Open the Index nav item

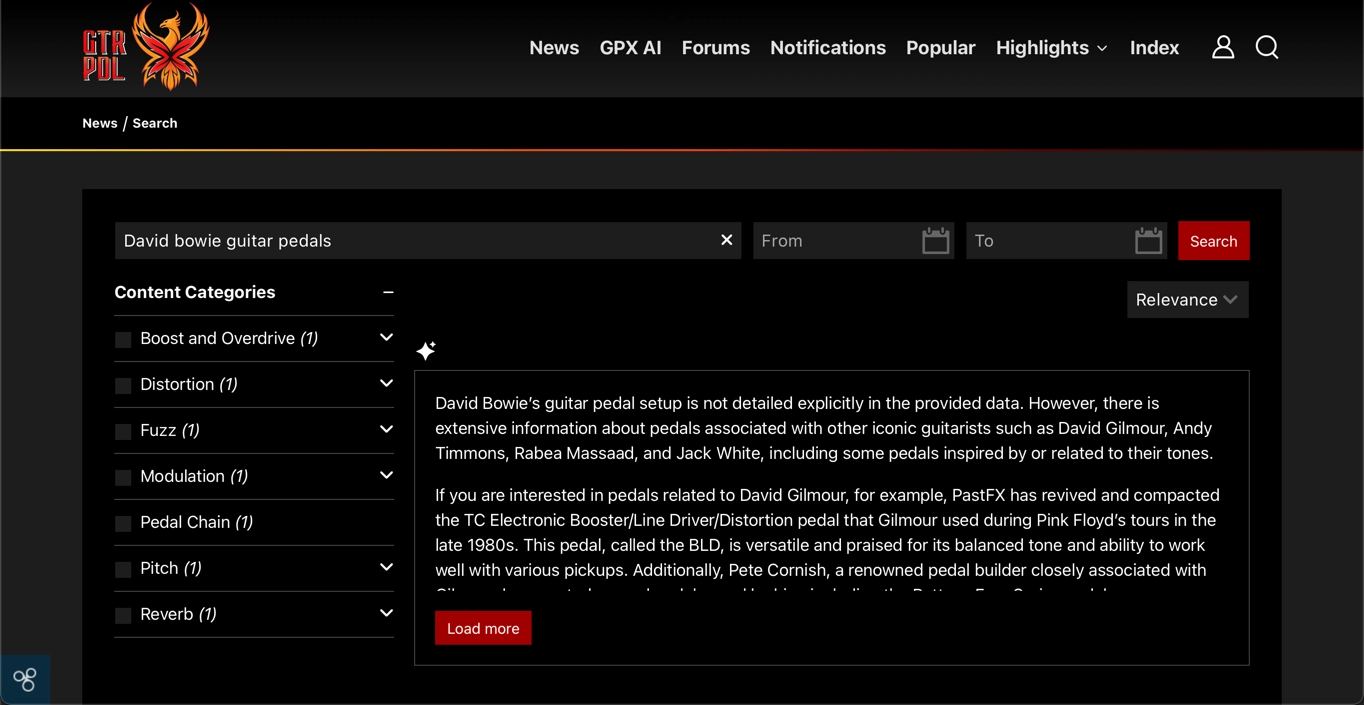1154,48
